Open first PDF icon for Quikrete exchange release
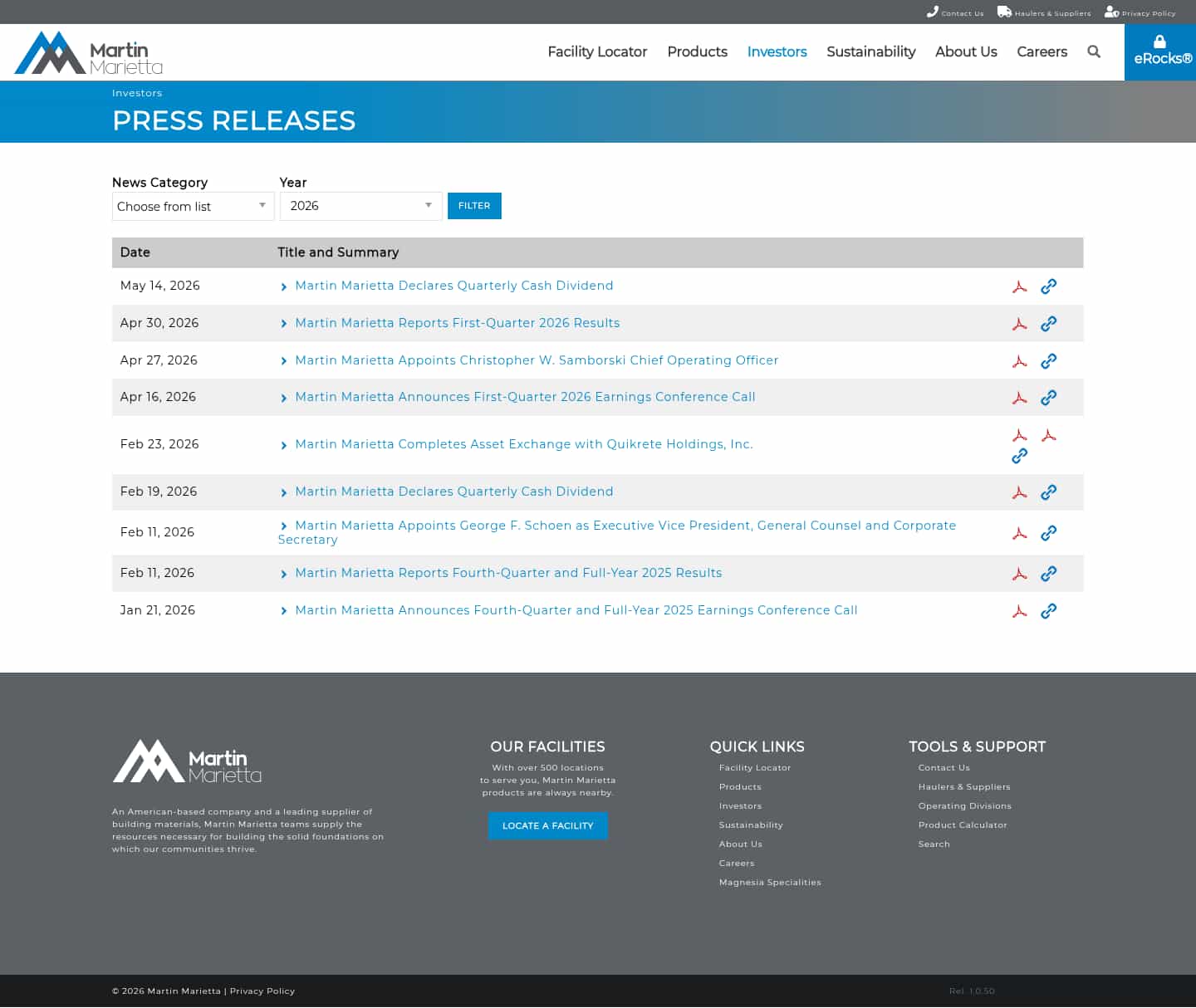This screenshot has height=1008, width=1196. (x=1020, y=435)
